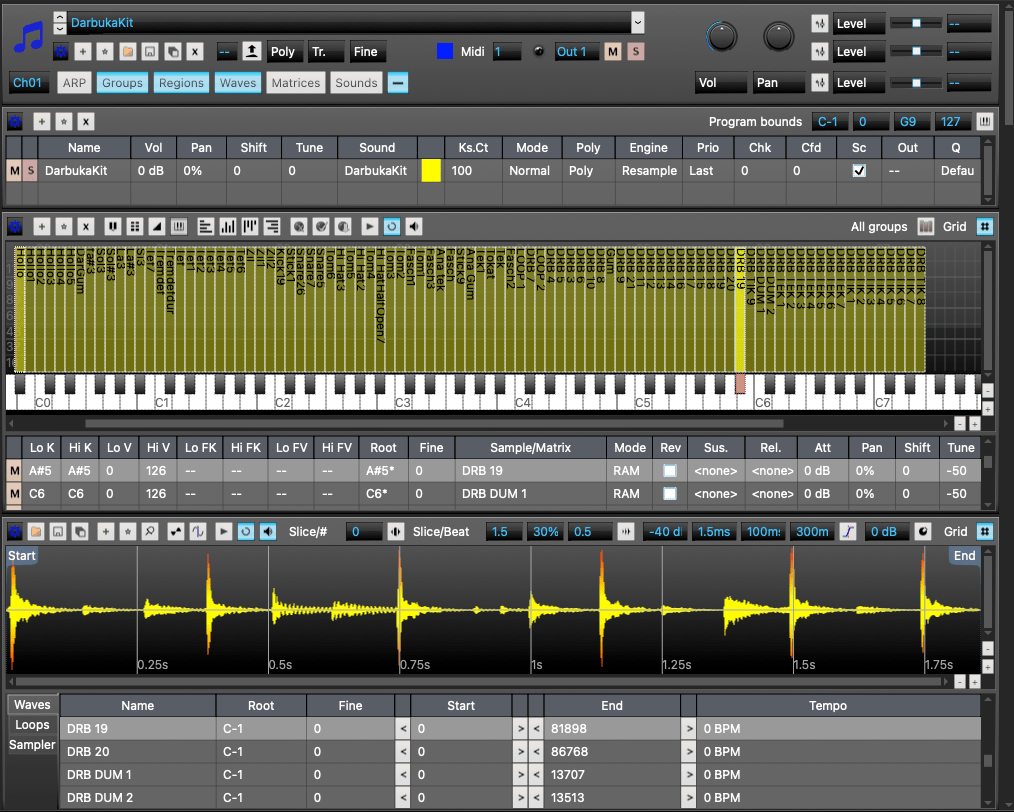This screenshot has height=812, width=1014.
Task: Click the keyboard mapping icon in the regions toolbar
Action: point(179,226)
